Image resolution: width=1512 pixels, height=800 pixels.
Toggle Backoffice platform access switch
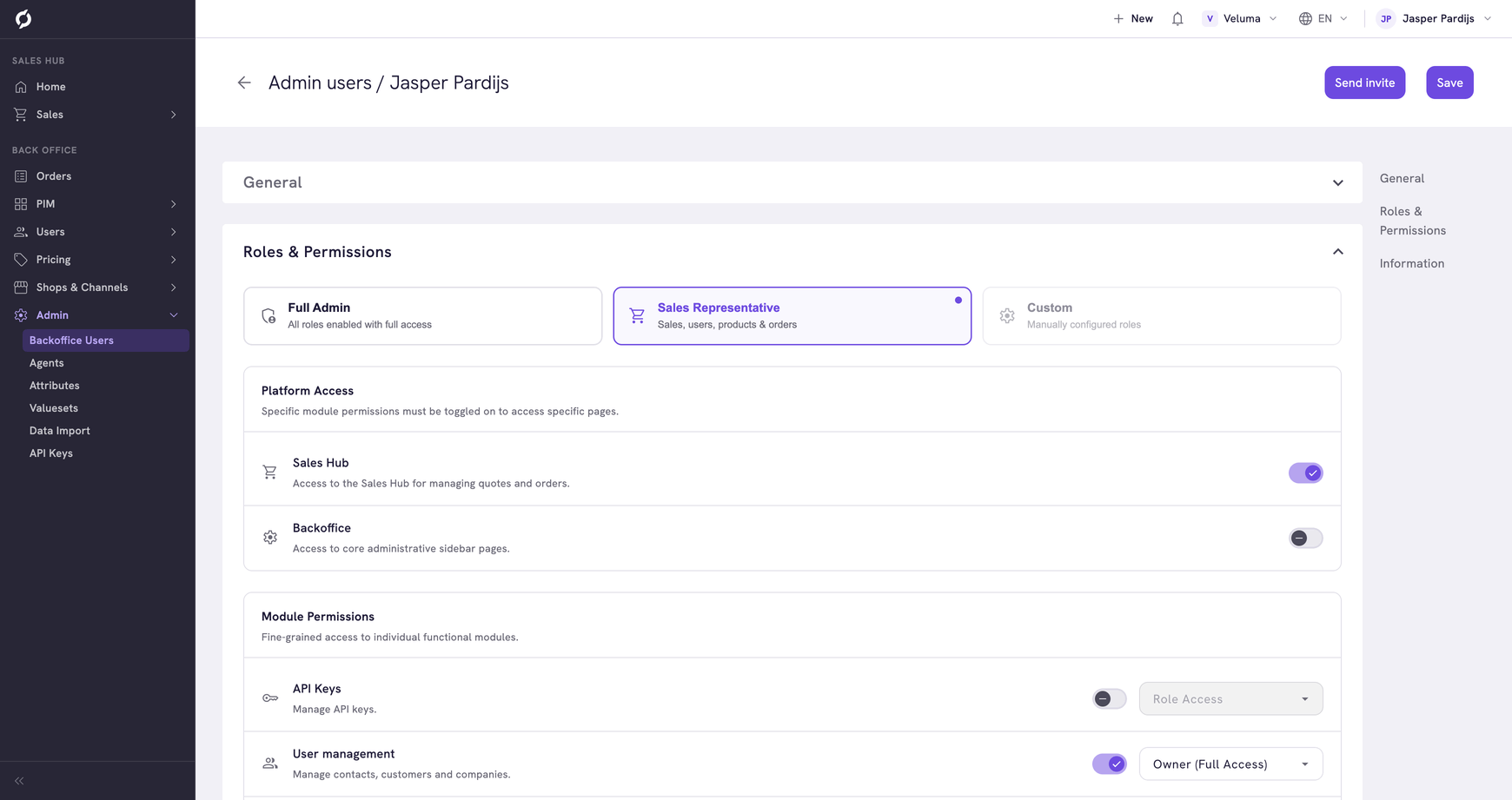pyautogui.click(x=1305, y=538)
